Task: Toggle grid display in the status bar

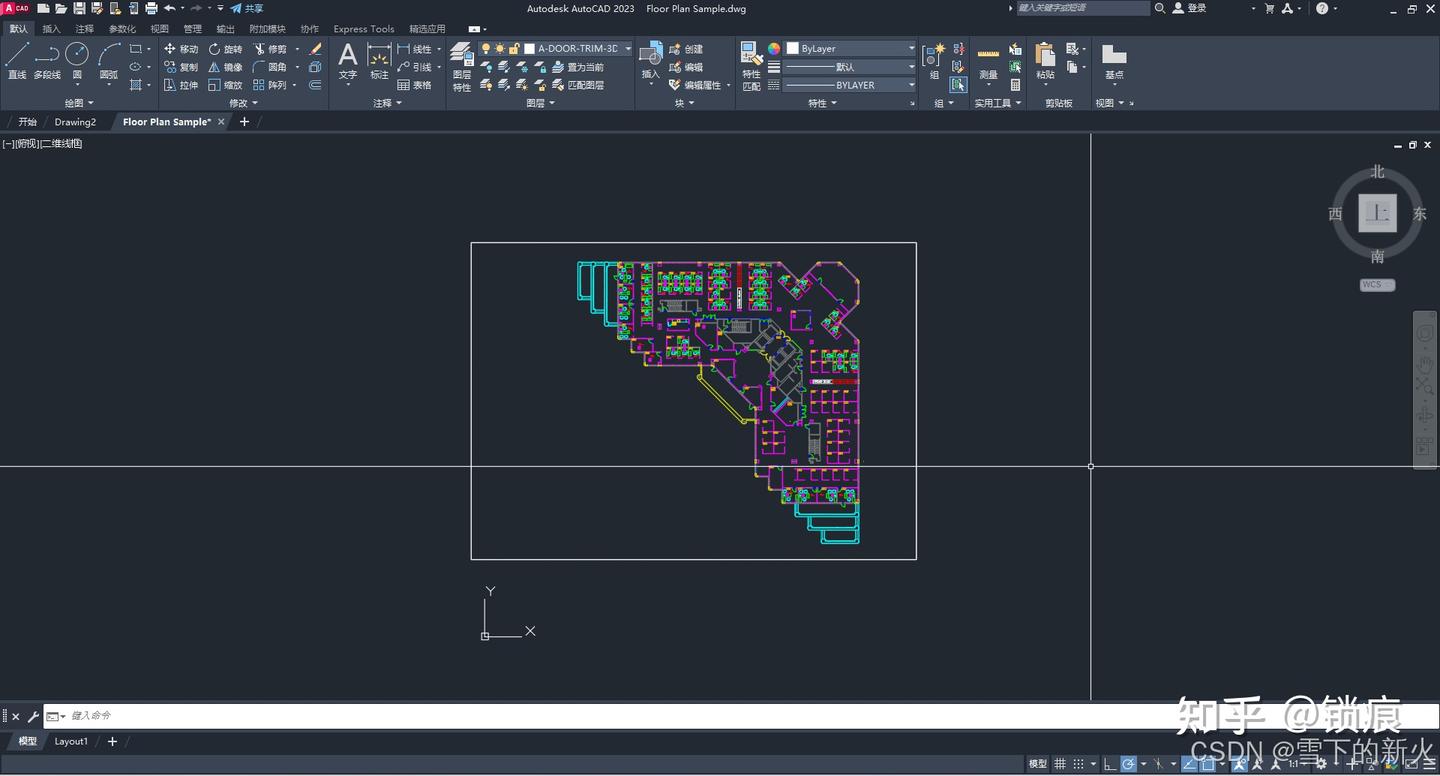Action: [1060, 764]
